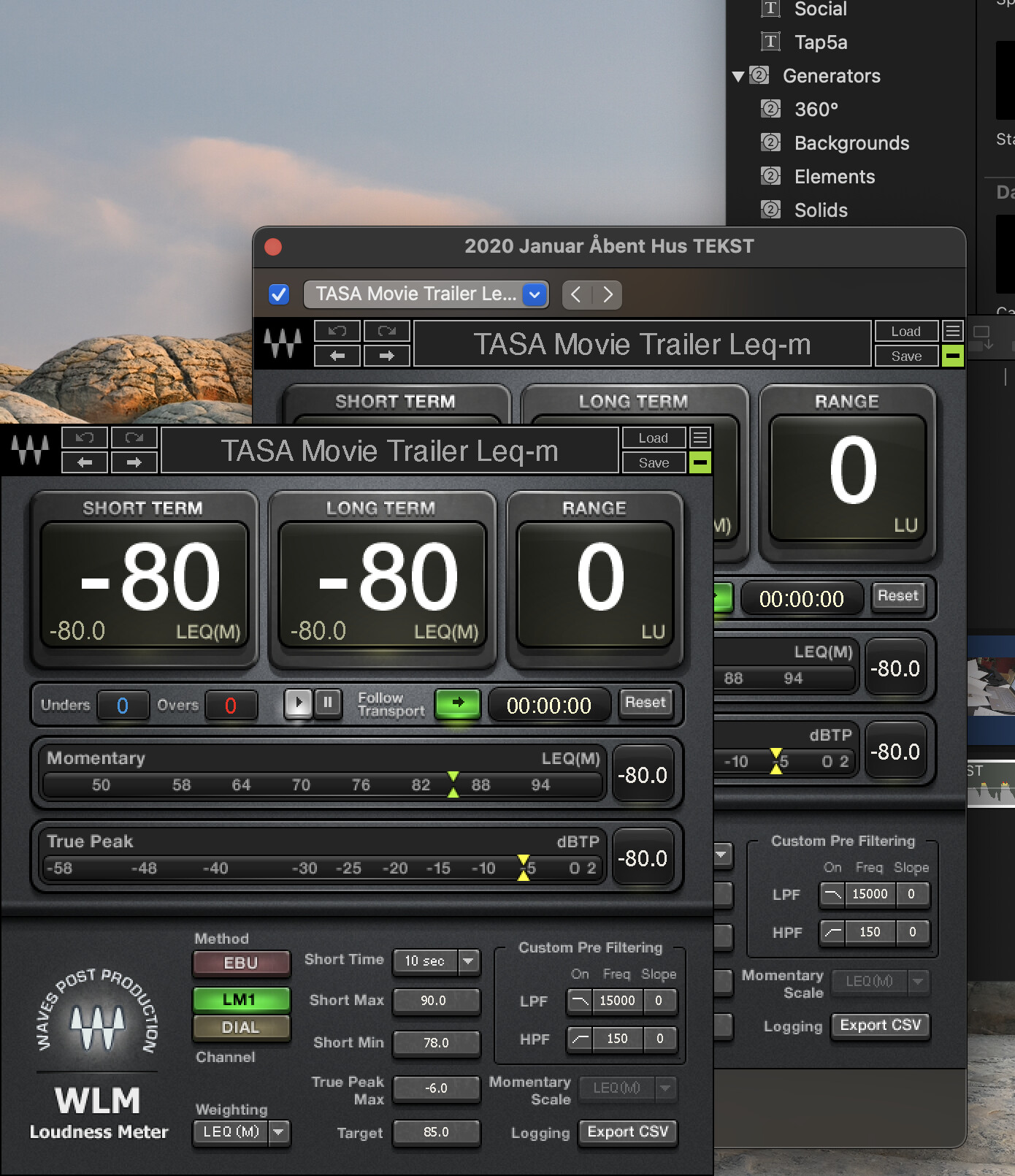Open the TASA Movie Trailer preset popup menu

(426, 294)
